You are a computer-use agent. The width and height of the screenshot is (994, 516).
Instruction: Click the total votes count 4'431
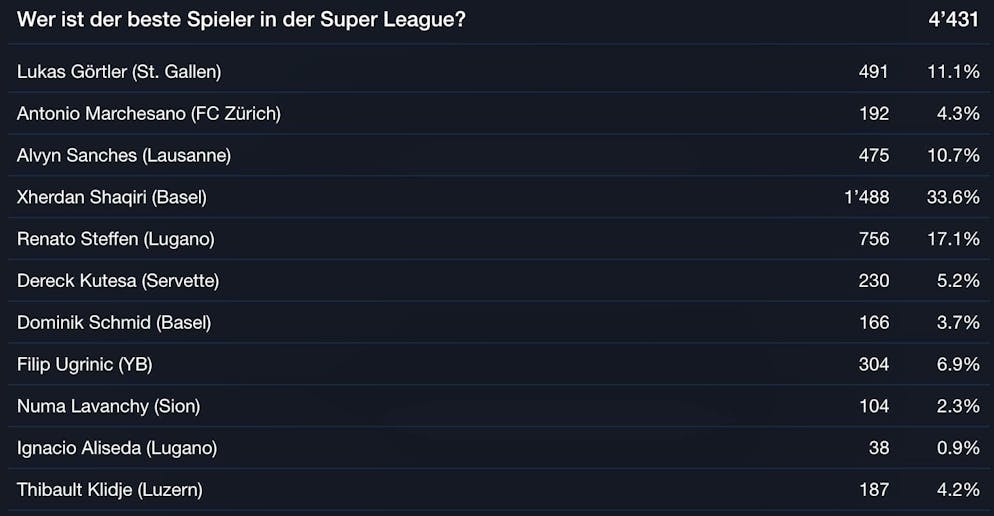953,20
